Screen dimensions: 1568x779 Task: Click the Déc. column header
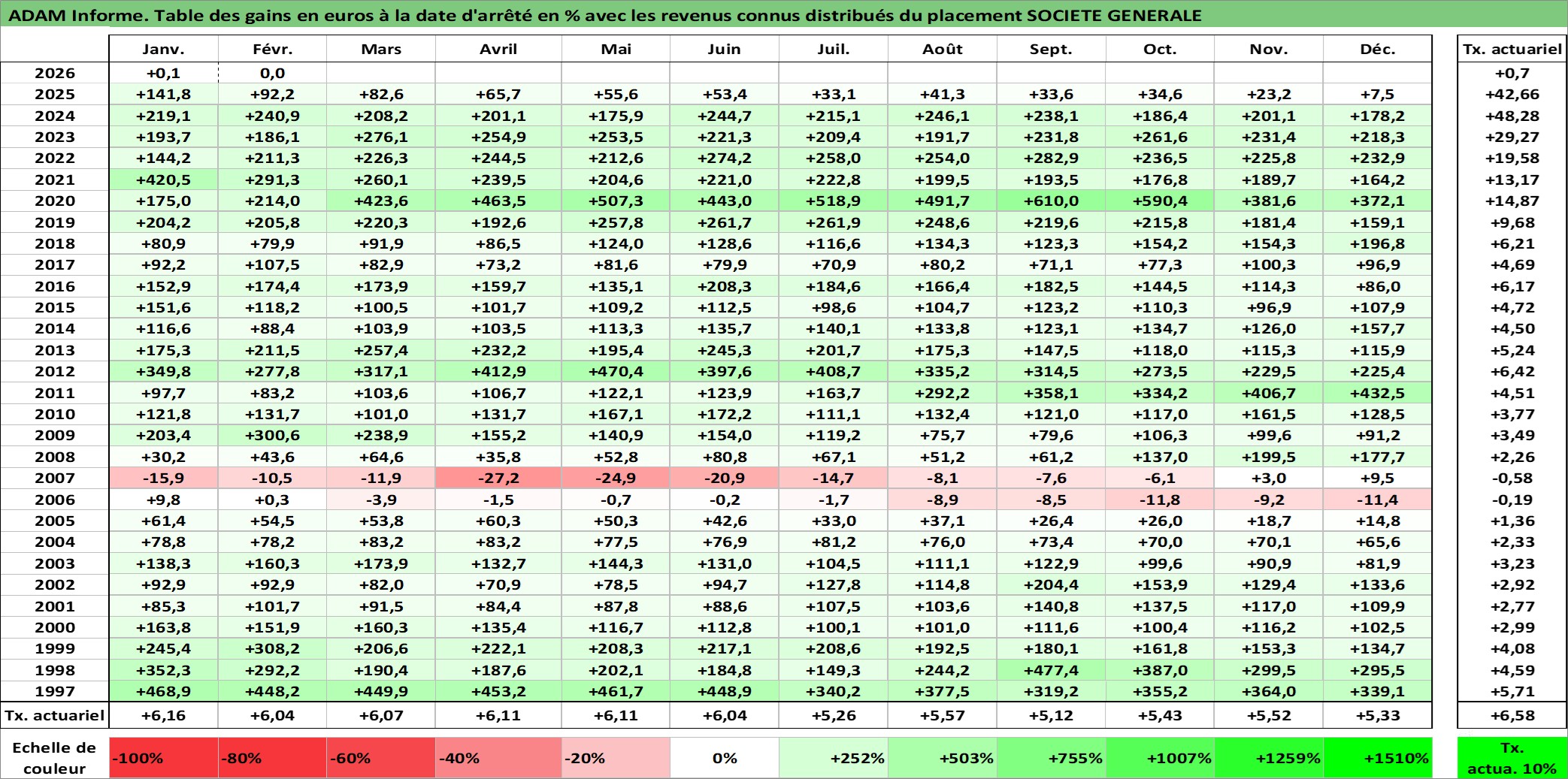coord(1377,49)
